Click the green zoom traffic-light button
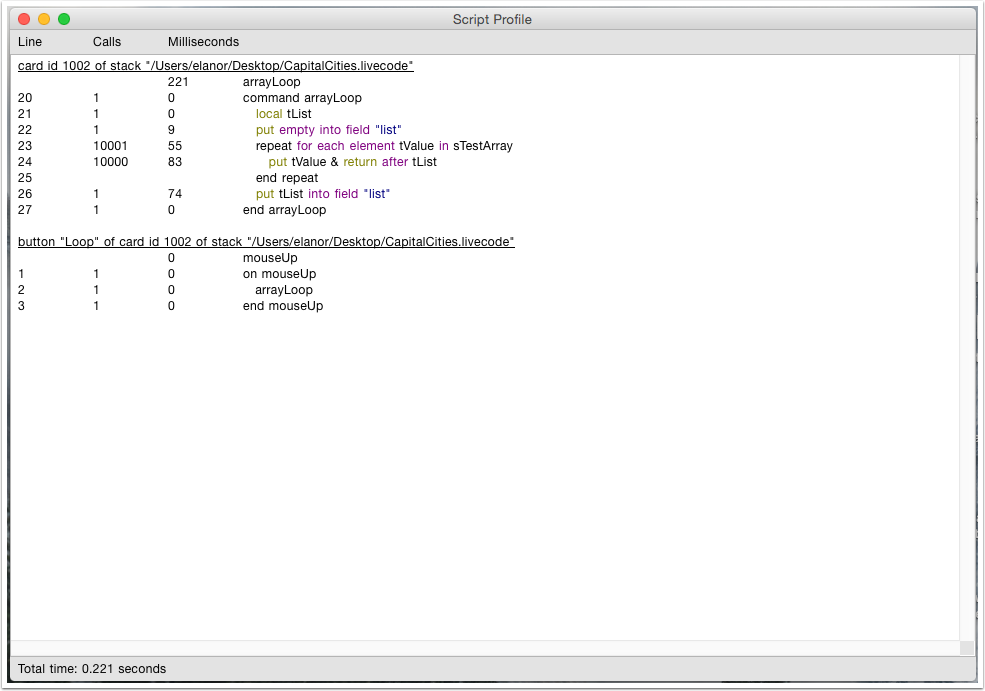This screenshot has height=691, width=985. coord(63,18)
